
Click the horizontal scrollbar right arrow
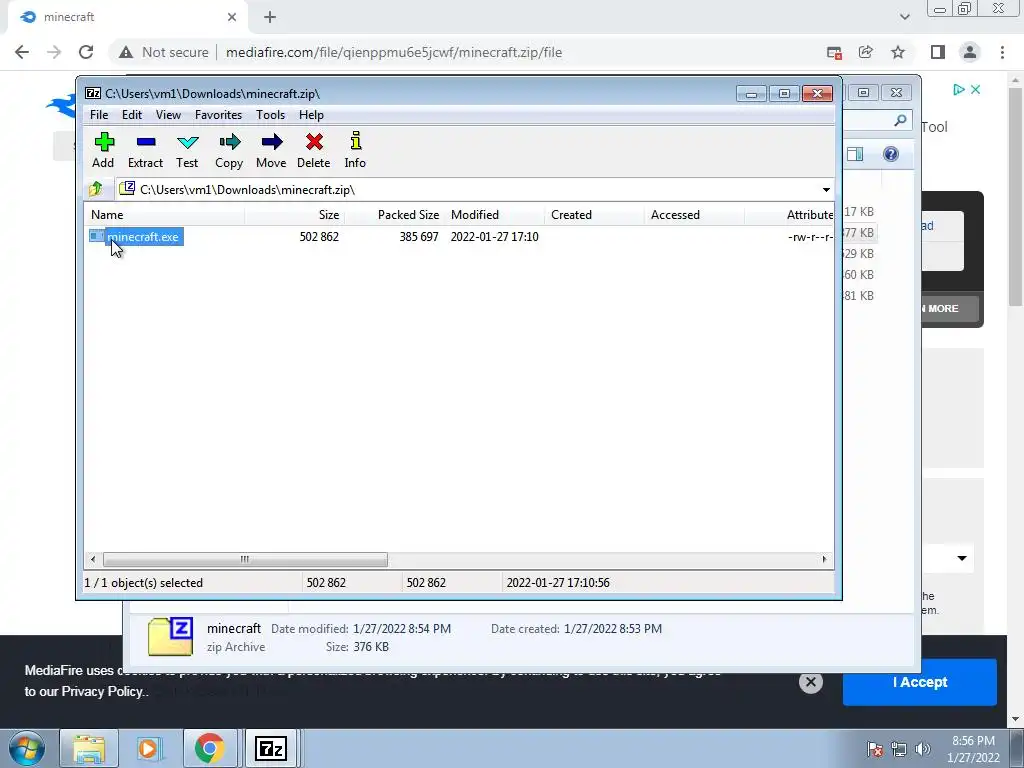click(x=824, y=560)
